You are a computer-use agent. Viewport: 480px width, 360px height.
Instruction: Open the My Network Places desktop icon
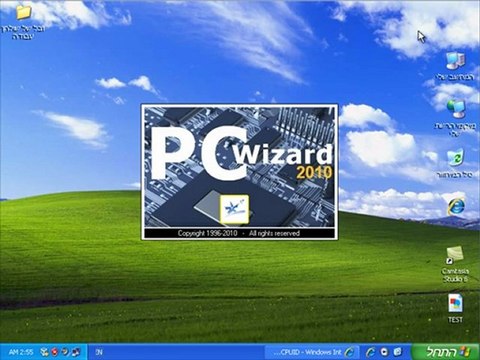(456, 109)
